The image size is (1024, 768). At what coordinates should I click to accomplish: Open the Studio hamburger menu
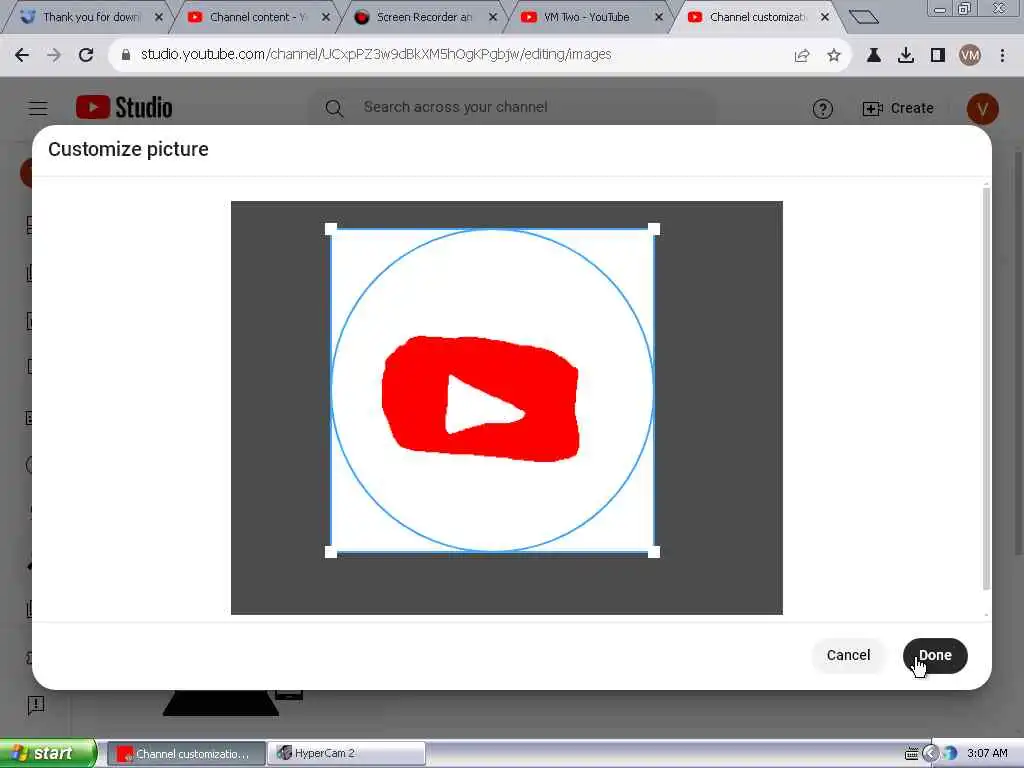pyautogui.click(x=38, y=108)
